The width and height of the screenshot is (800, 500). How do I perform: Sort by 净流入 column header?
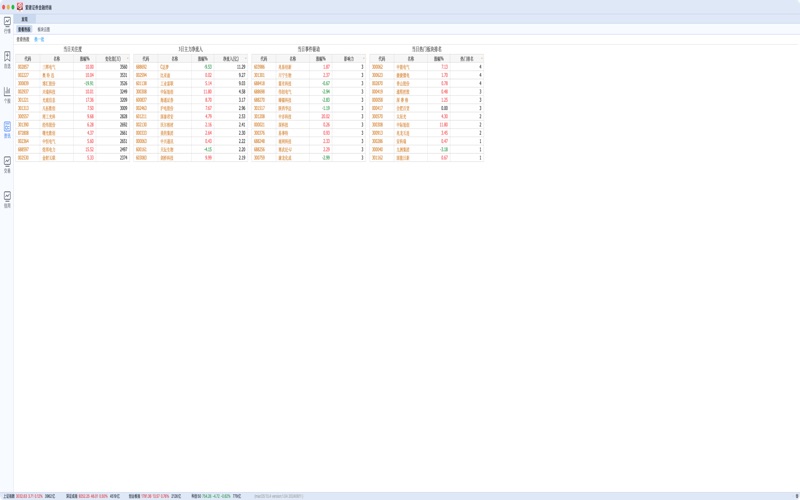coord(229,59)
